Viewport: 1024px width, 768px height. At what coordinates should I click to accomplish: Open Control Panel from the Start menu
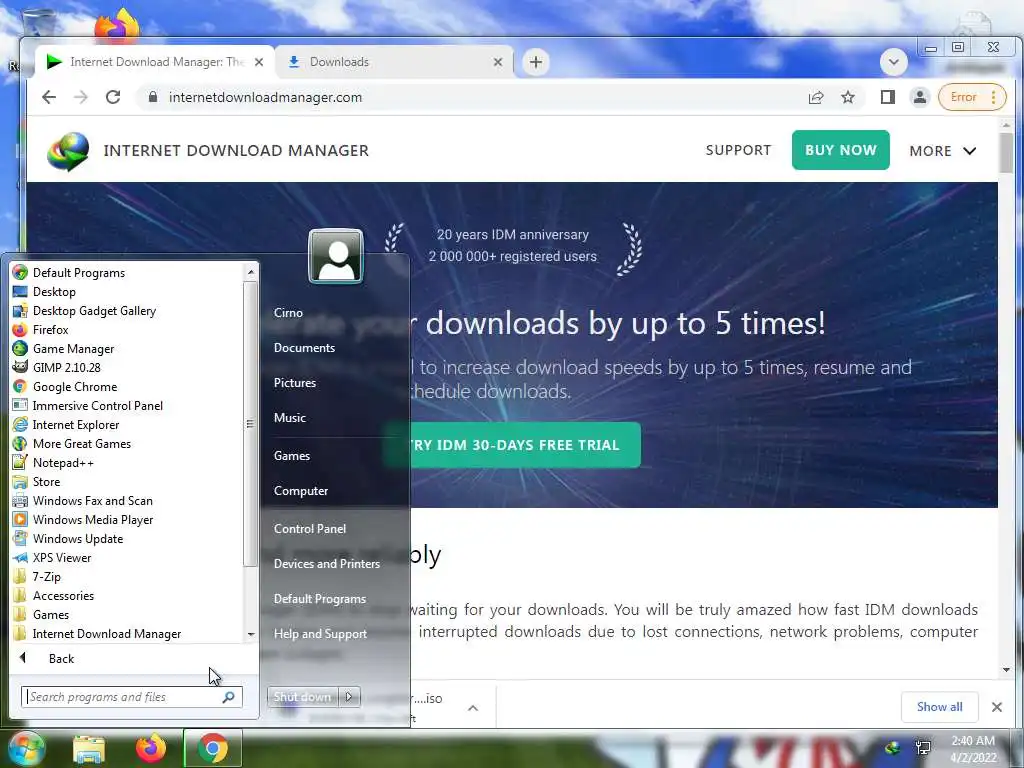(310, 529)
